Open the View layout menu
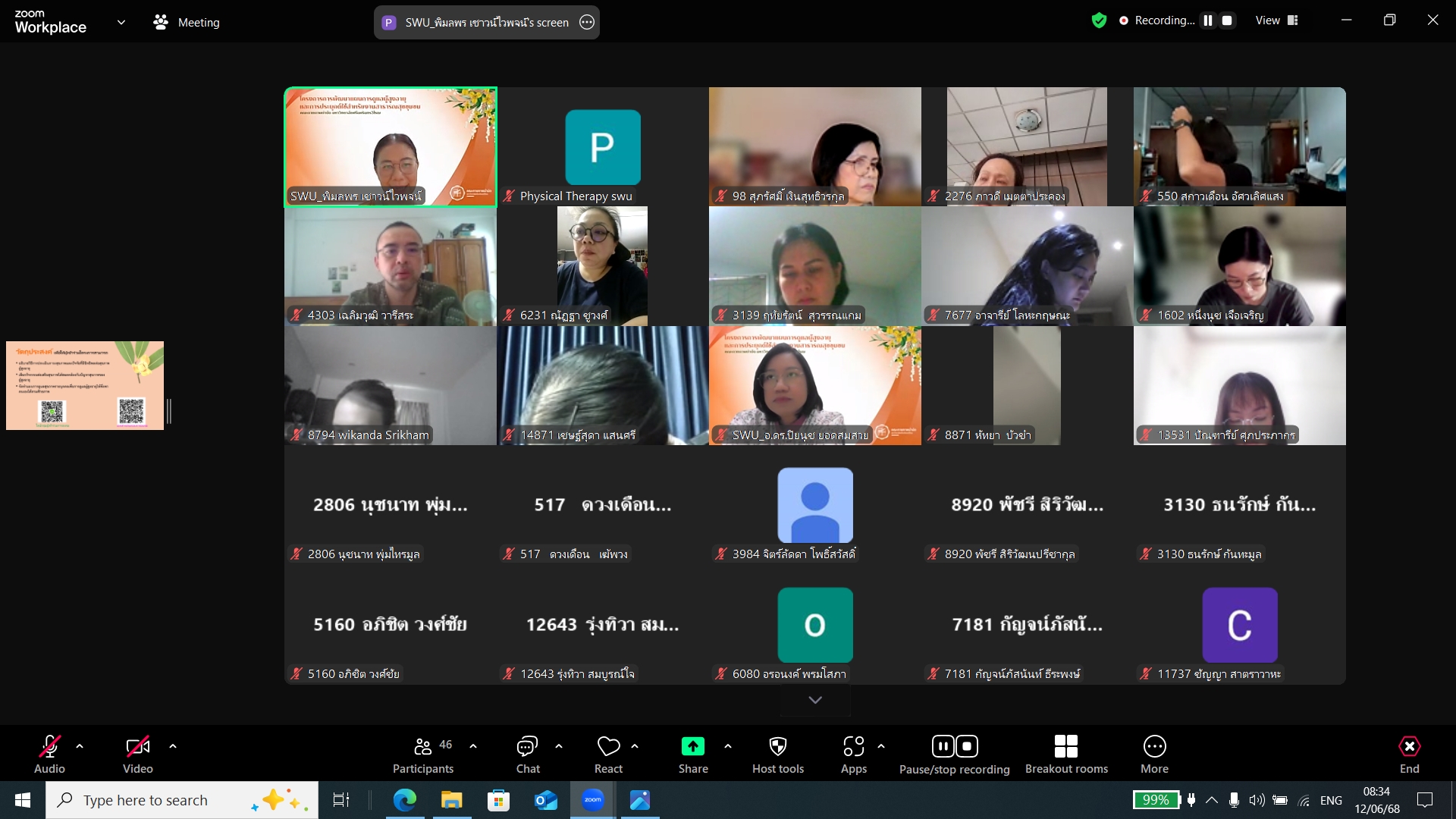The width and height of the screenshot is (1456, 819). 1277,20
